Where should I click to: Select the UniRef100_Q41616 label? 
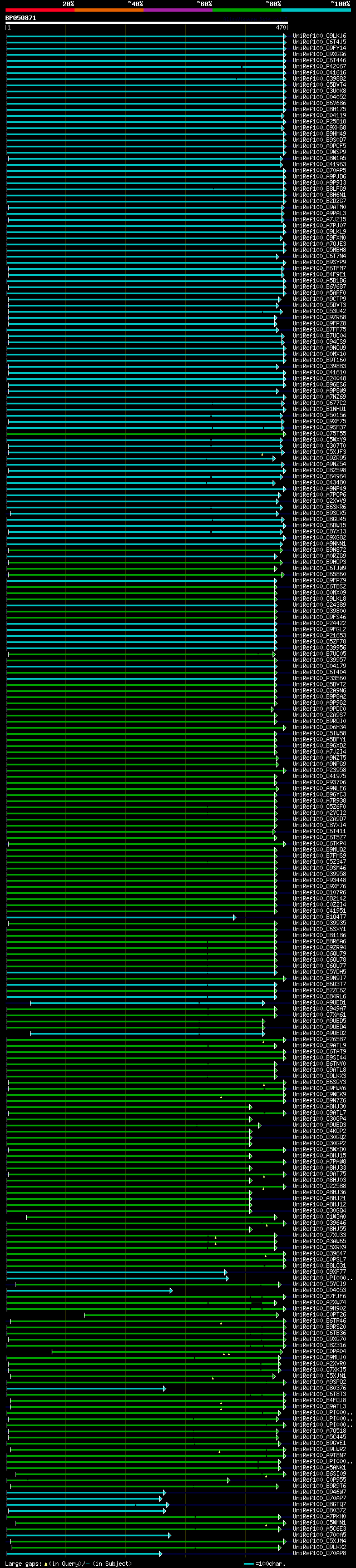point(319,72)
